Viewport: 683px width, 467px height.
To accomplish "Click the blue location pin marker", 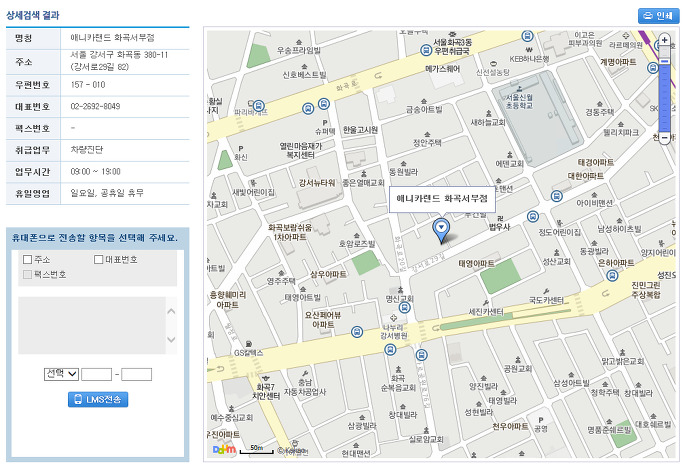I will [x=441, y=230].
